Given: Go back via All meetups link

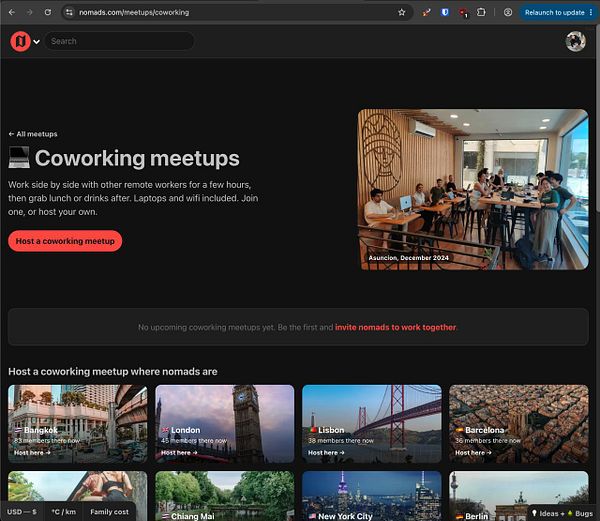Looking at the screenshot, I should tap(33, 134).
